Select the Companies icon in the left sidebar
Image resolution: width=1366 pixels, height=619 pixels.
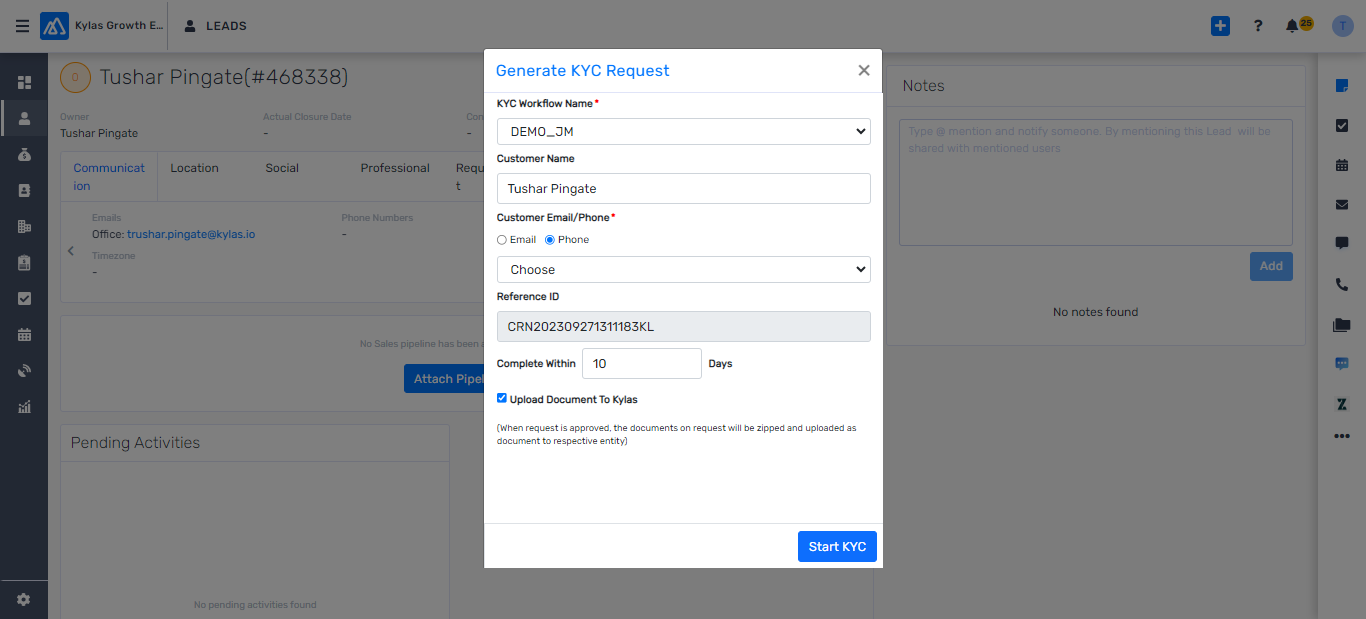[x=24, y=226]
